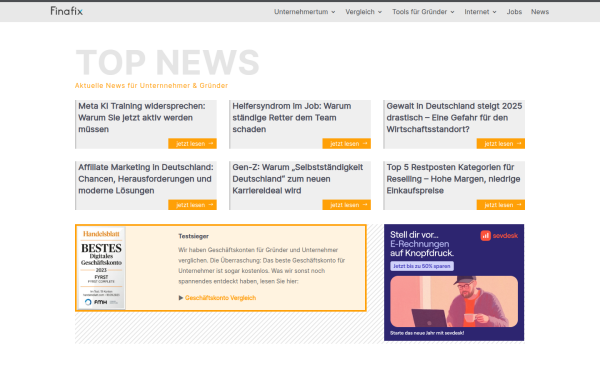Open Helfersyndrom im Job article headline

(292, 117)
